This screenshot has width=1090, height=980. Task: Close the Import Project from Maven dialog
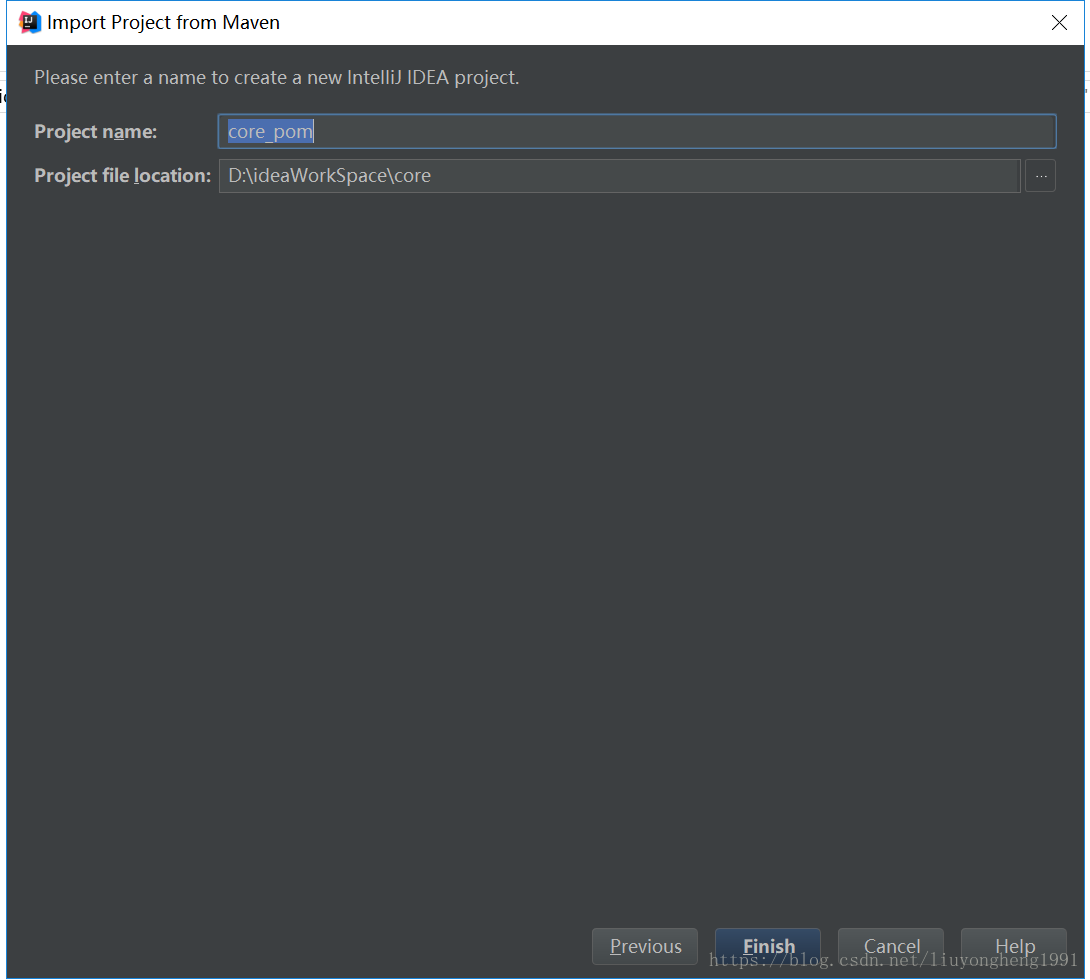coord(1059,23)
